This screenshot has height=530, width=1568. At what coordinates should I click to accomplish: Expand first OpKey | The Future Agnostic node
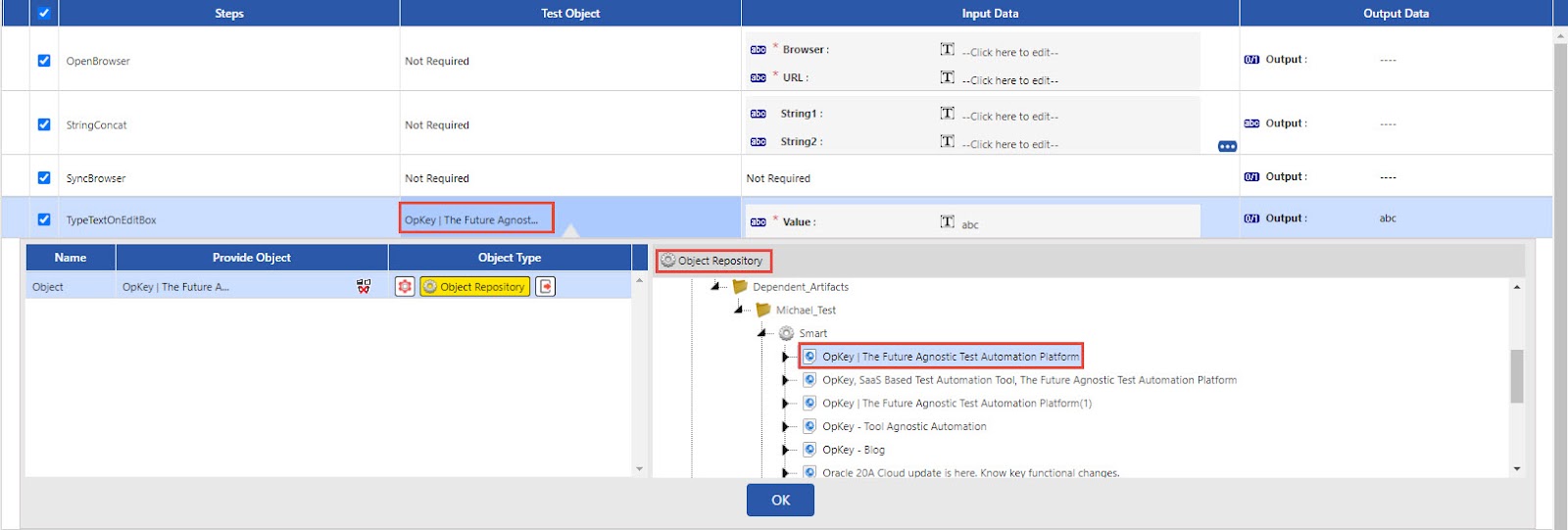[785, 357]
